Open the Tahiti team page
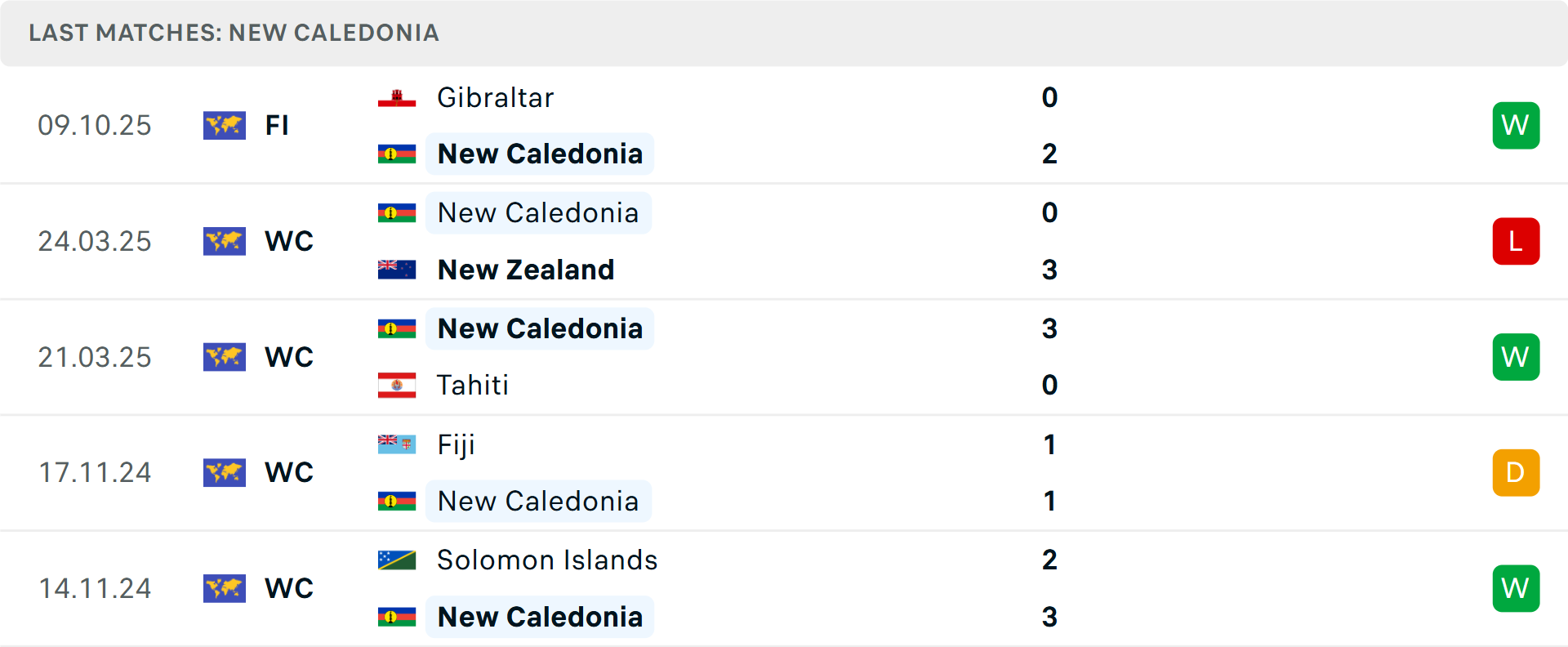The height and width of the screenshot is (647, 1568). pyautogui.click(x=472, y=385)
